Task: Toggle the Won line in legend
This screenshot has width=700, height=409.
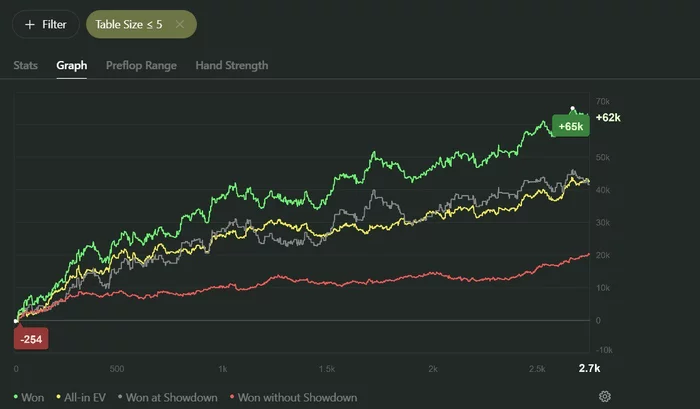Action: click(x=32, y=397)
